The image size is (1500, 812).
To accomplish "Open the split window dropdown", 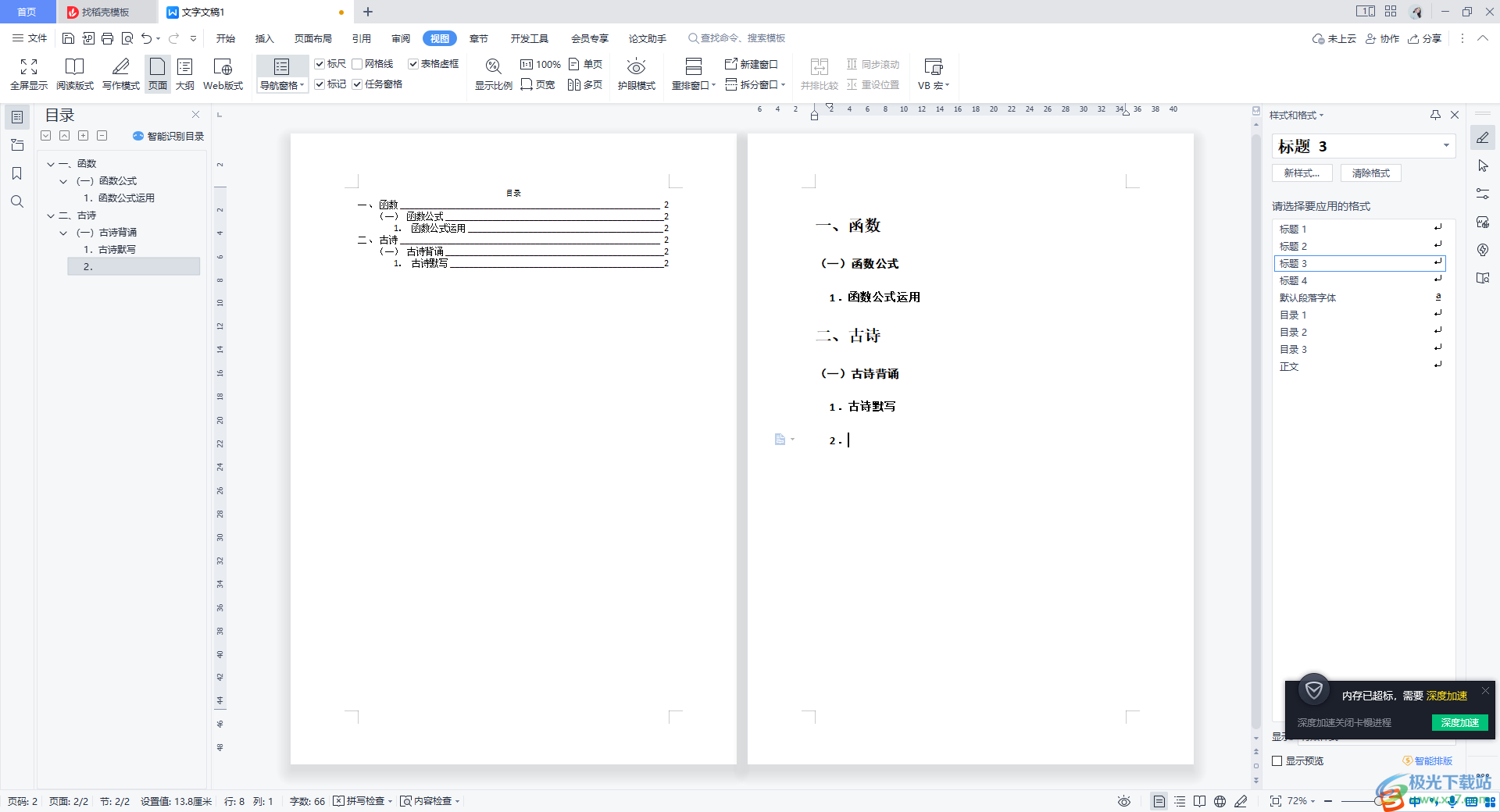I will point(755,84).
